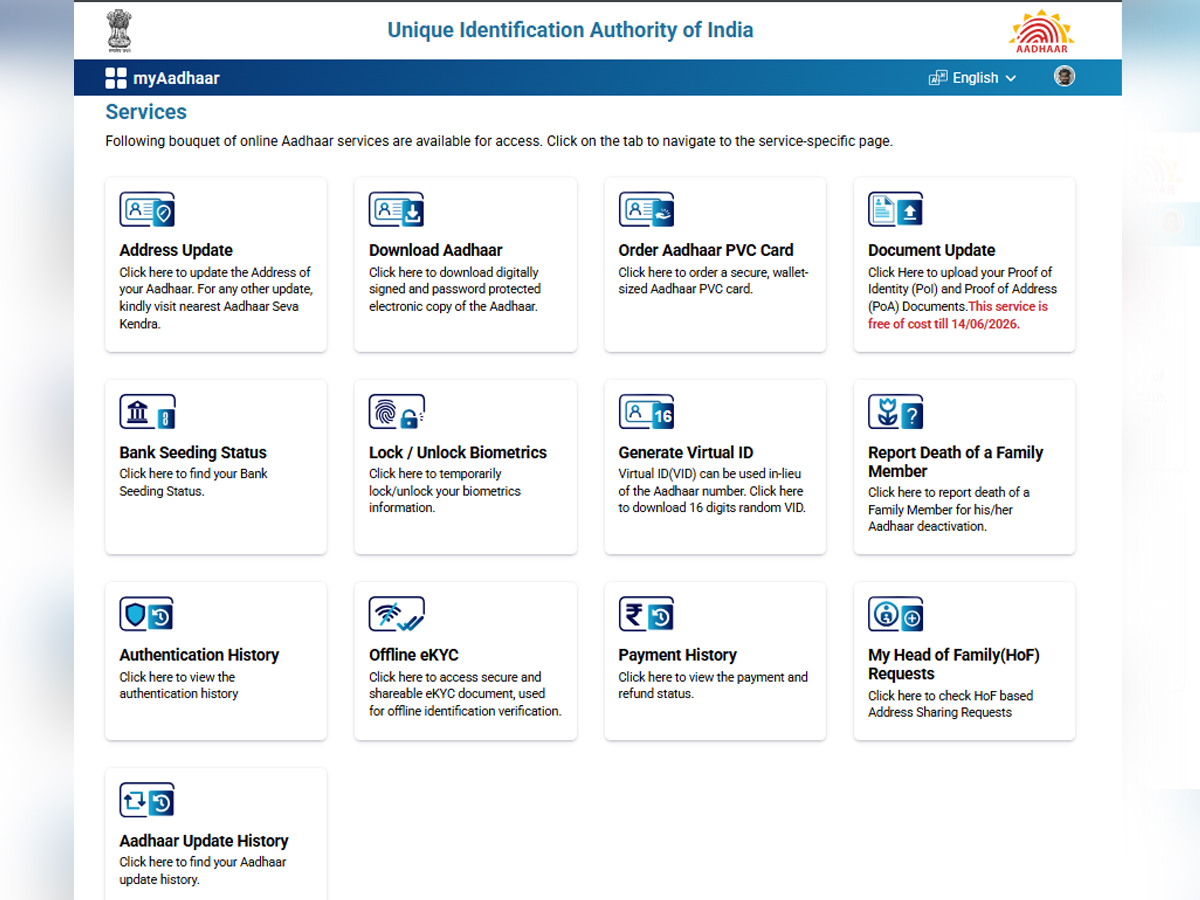
Task: Click the Order Aadhaar PVC Card icon
Action: coord(646,210)
